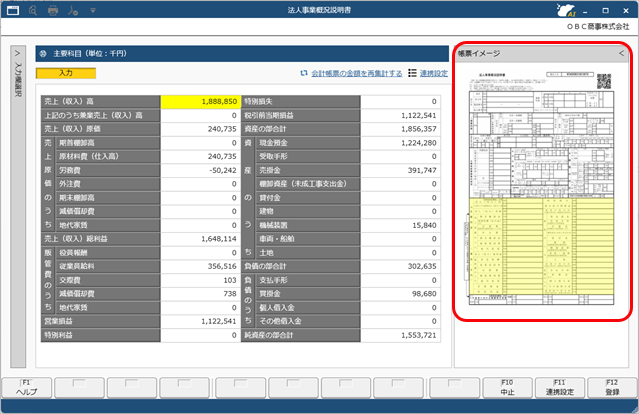Open the 連携設定 link
Viewport: 639px width, 414px height.
(x=434, y=73)
